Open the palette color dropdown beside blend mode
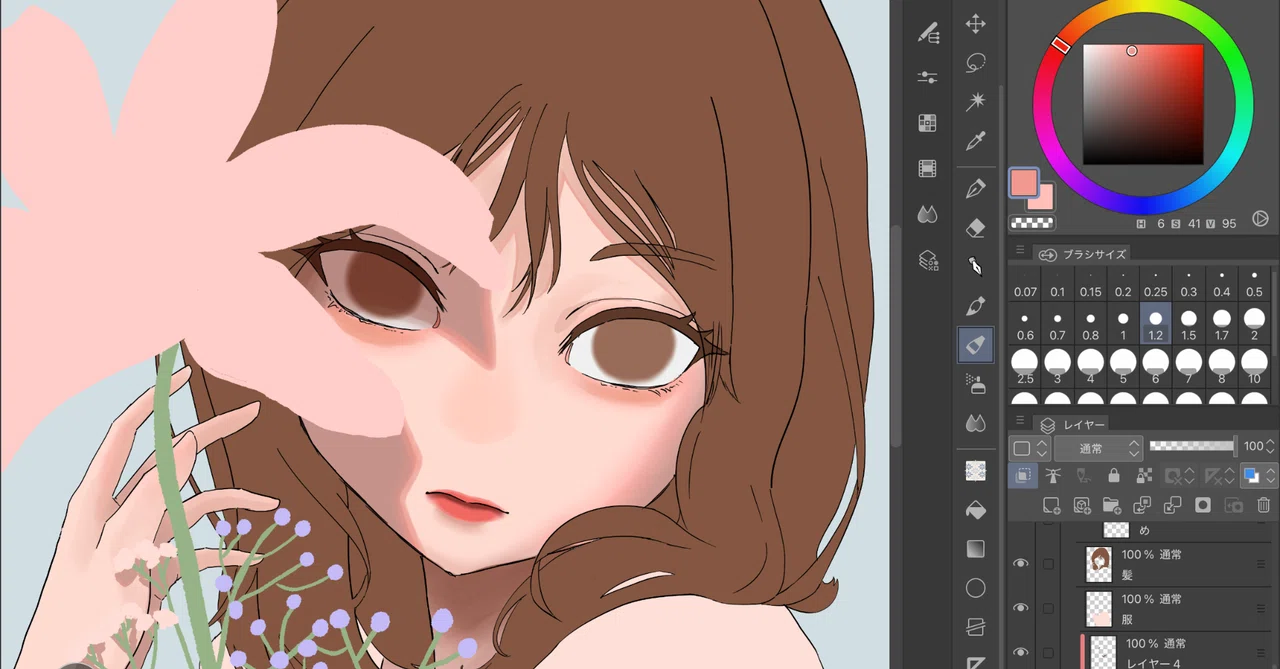Viewport: 1280px width, 669px height. click(x=1028, y=447)
